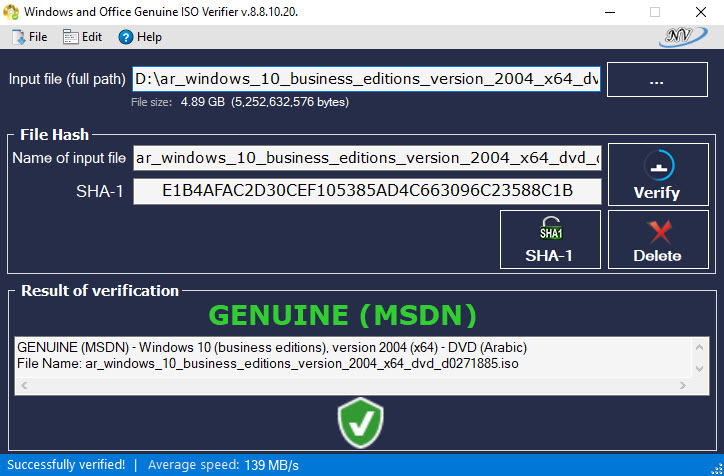Open the File menu
This screenshot has width=724, height=476.
point(30,37)
